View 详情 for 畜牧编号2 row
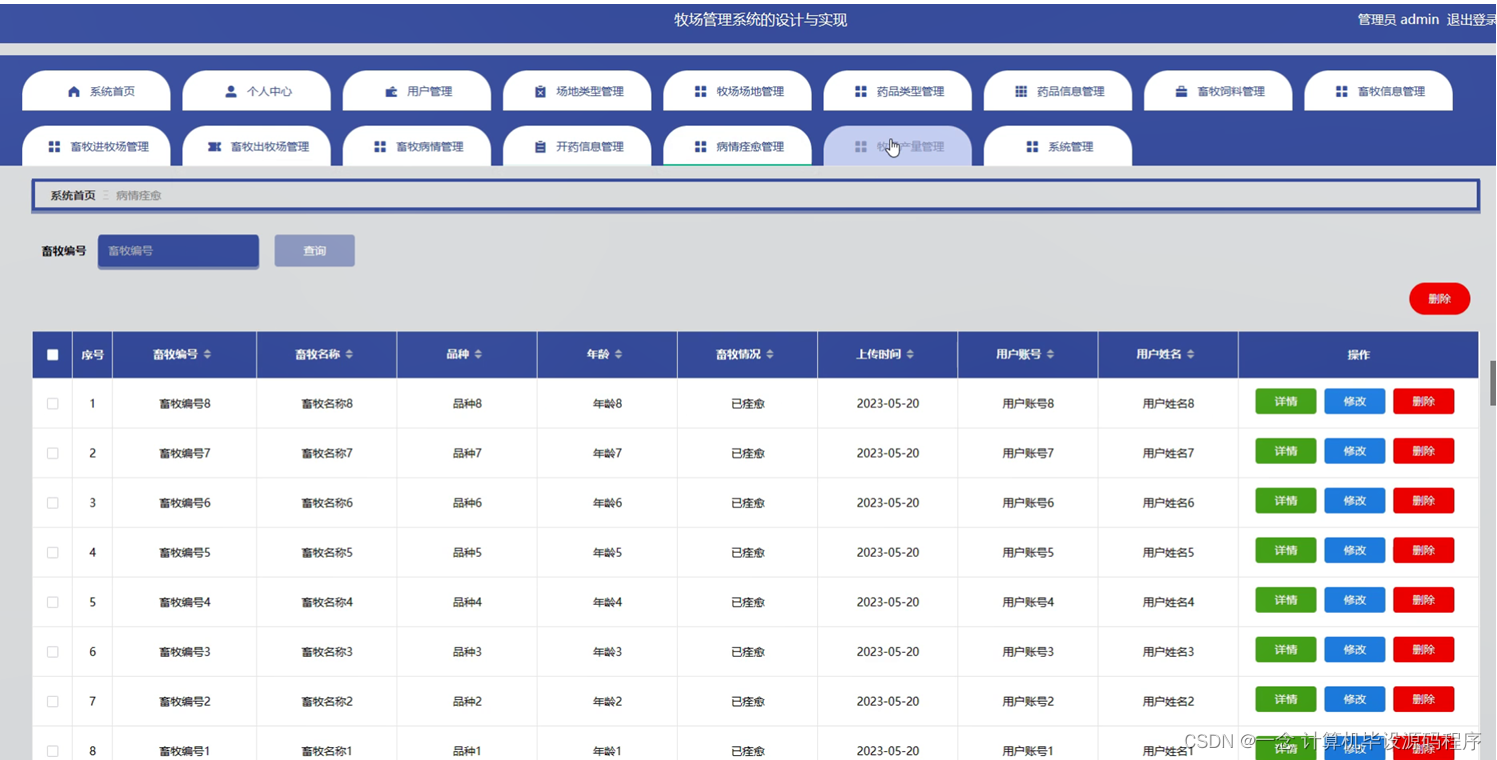1497x760 pixels. click(1286, 699)
